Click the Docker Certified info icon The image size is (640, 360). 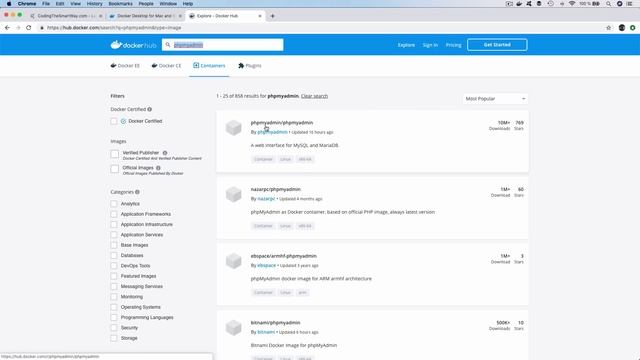[x=150, y=109]
